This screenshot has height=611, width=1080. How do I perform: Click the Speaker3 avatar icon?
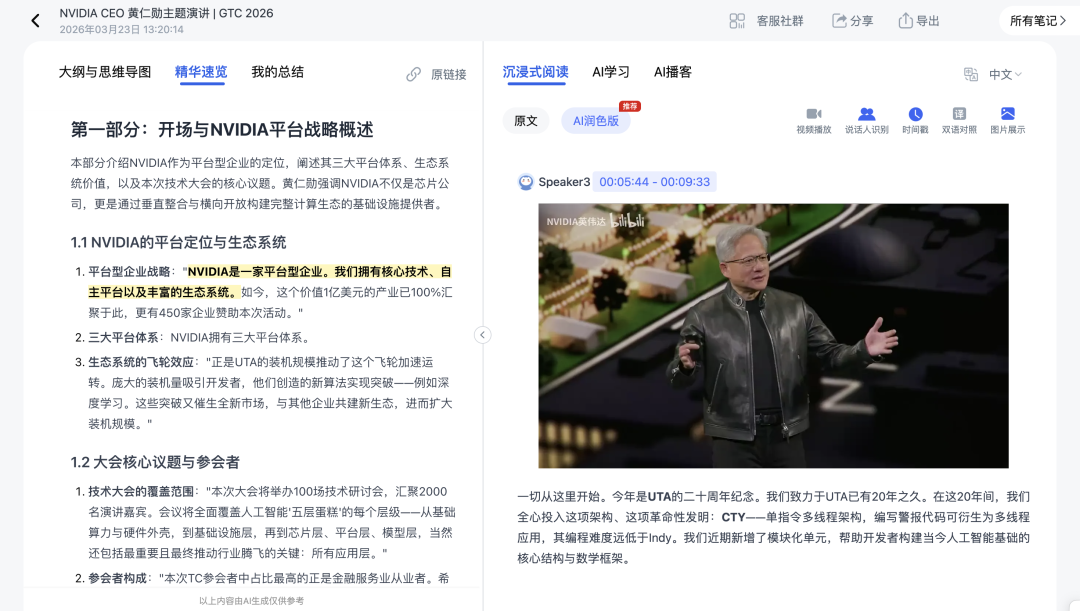tap(526, 182)
